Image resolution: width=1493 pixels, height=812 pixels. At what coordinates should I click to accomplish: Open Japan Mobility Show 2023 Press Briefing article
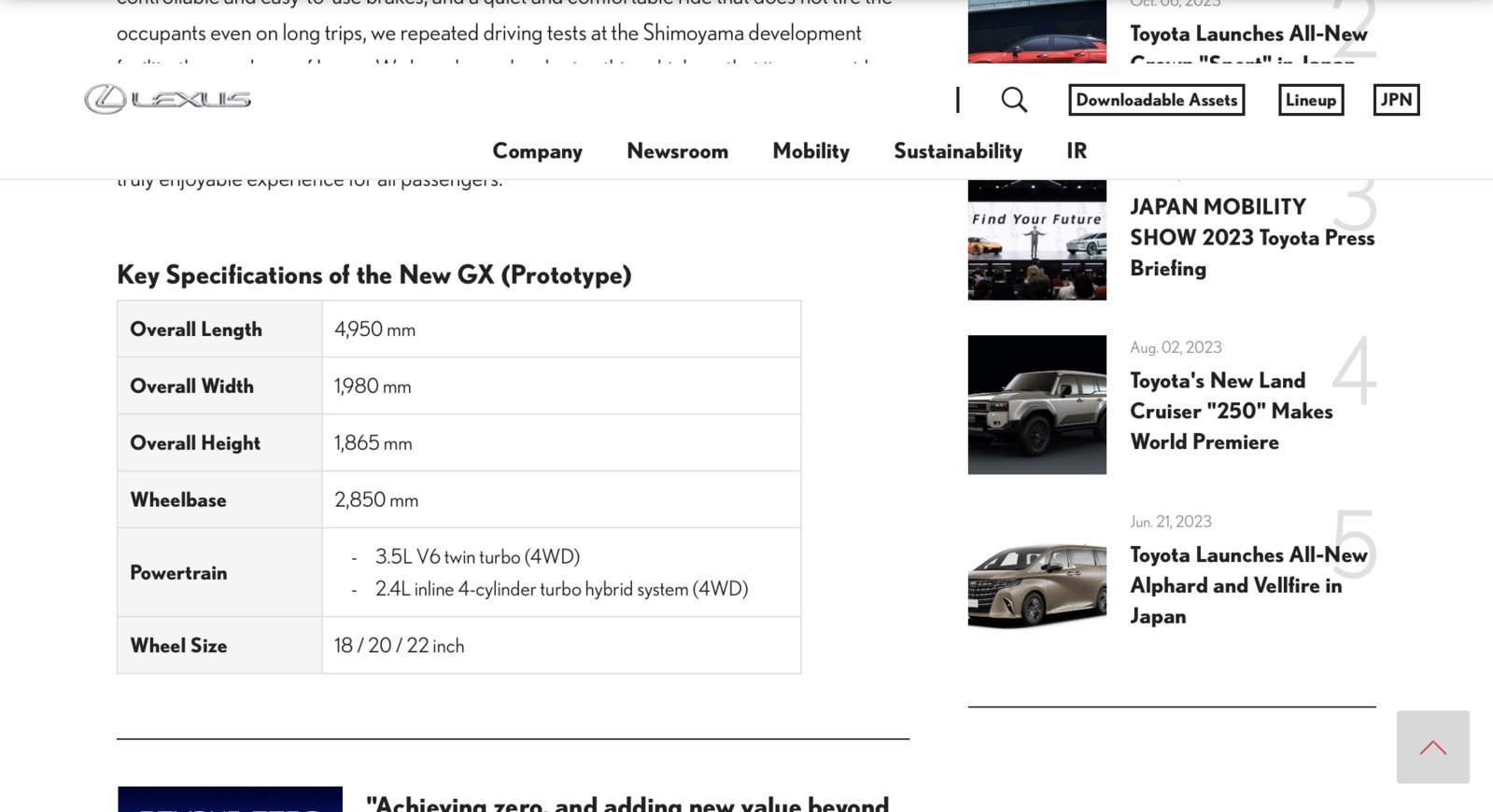(x=1251, y=237)
